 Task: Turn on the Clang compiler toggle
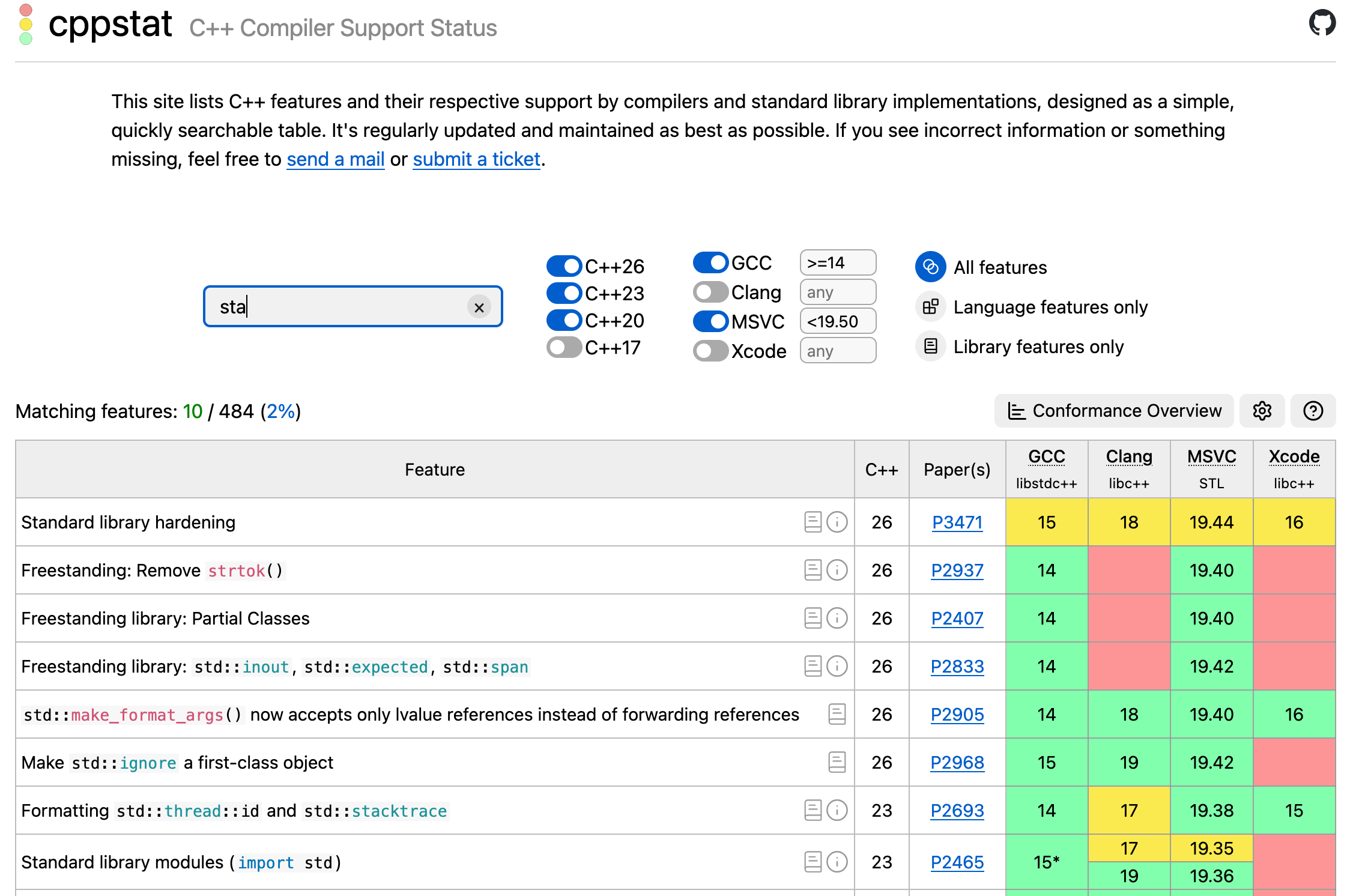pos(710,292)
